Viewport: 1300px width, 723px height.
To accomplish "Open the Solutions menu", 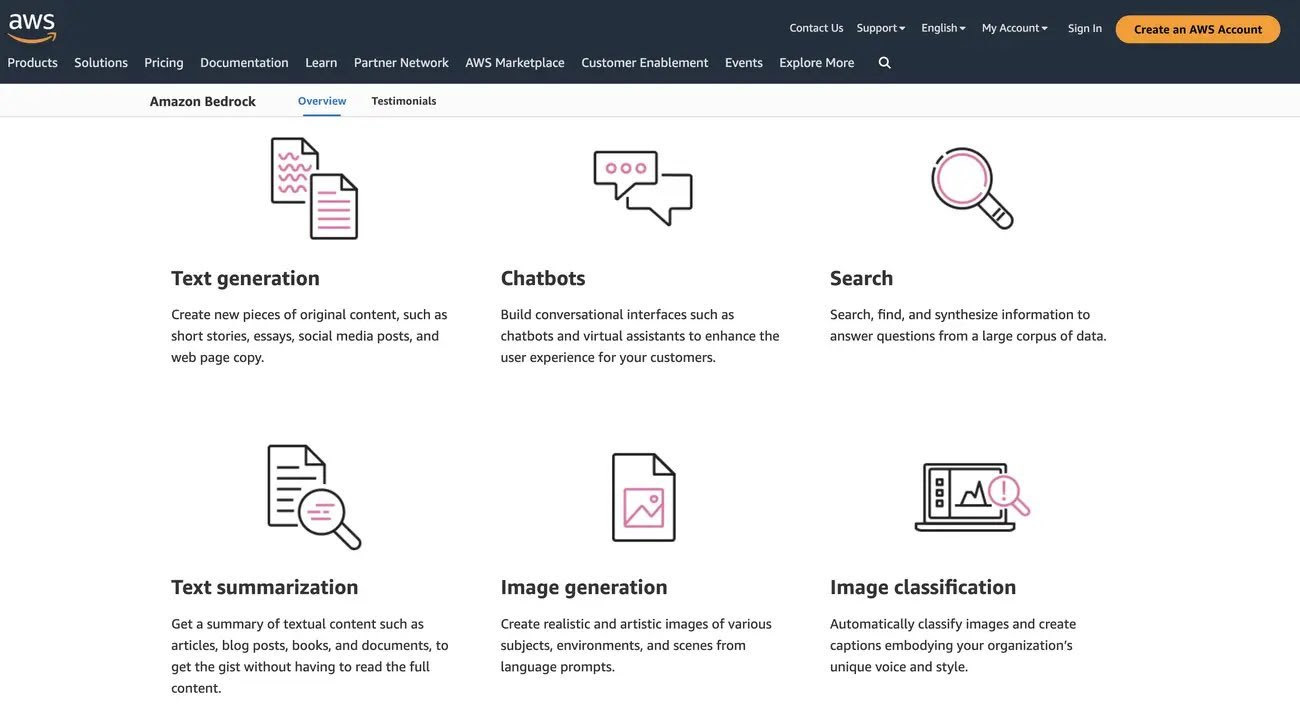I will point(101,62).
